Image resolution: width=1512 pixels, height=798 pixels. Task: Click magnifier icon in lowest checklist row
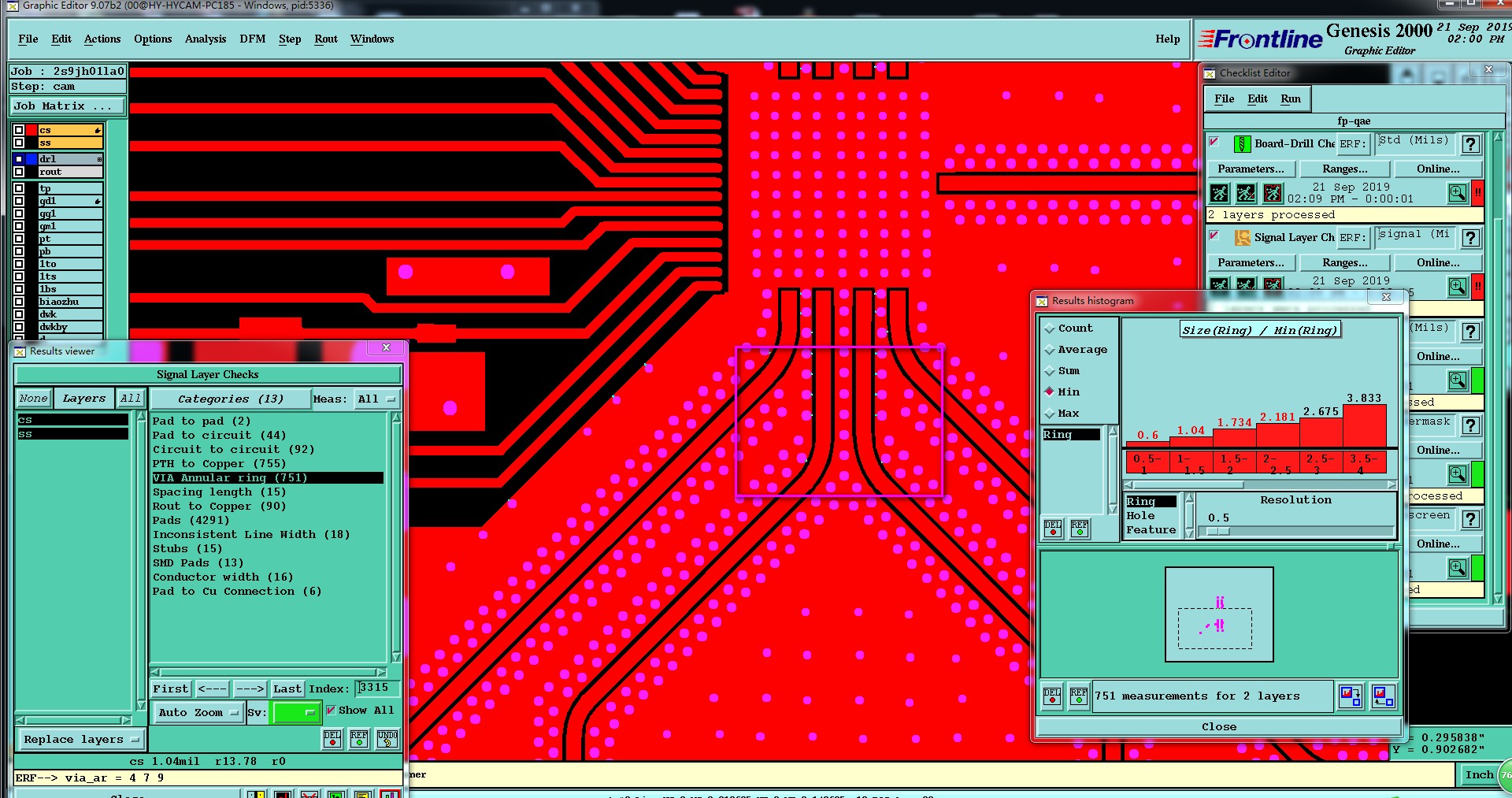[1457, 567]
